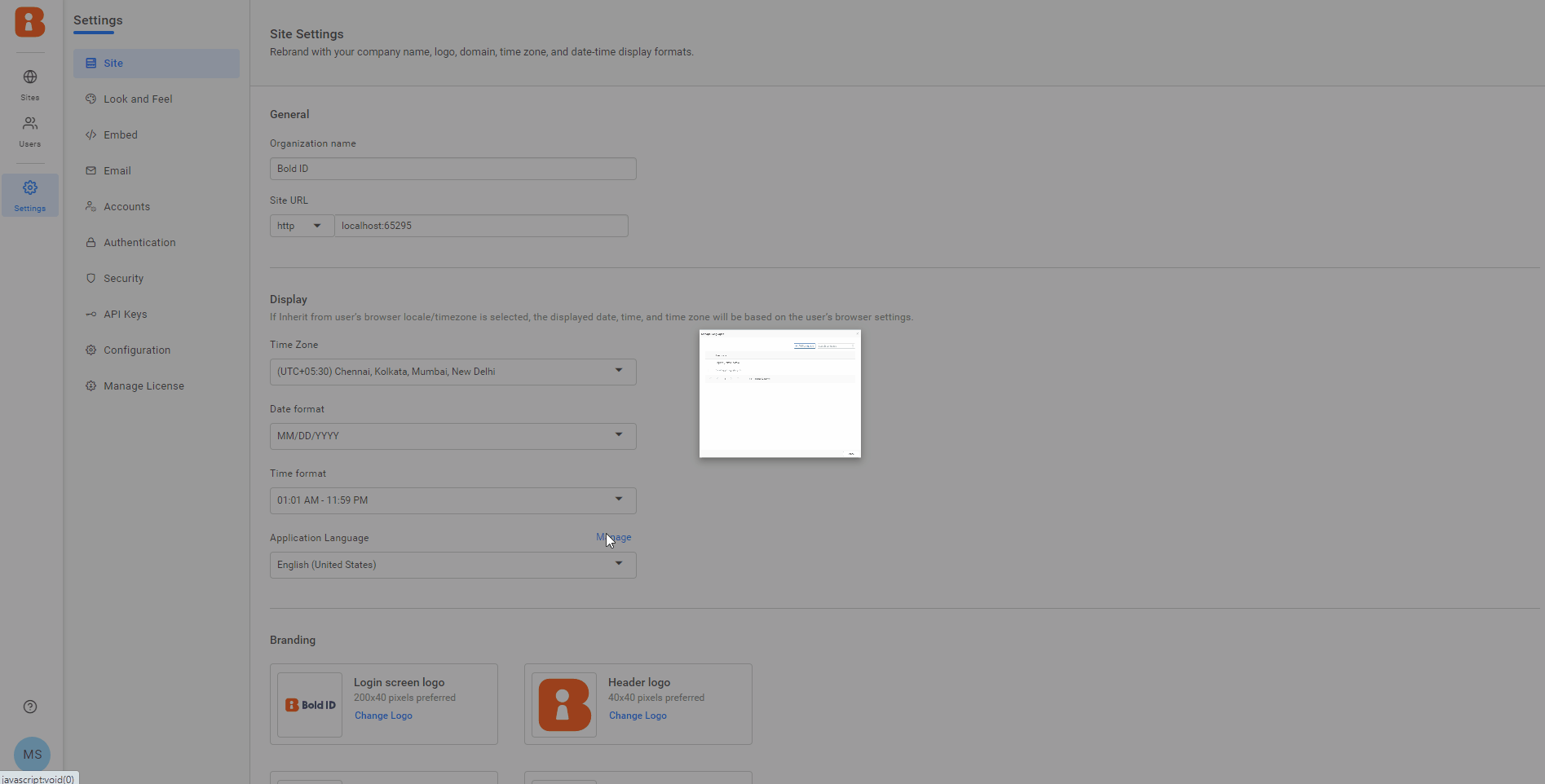Viewport: 1545px width, 784px height.
Task: Expand the Date format dropdown
Action: point(452,436)
